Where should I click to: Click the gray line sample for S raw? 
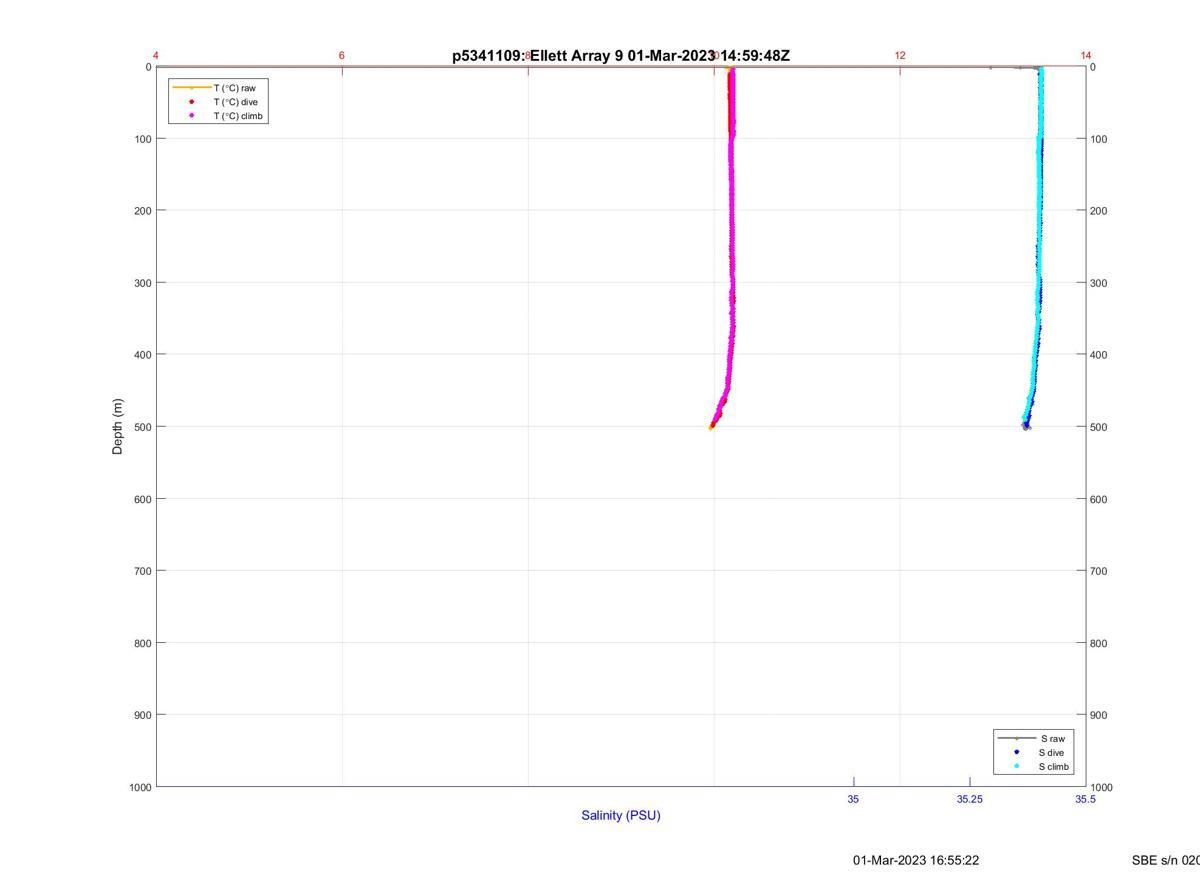(1016, 738)
